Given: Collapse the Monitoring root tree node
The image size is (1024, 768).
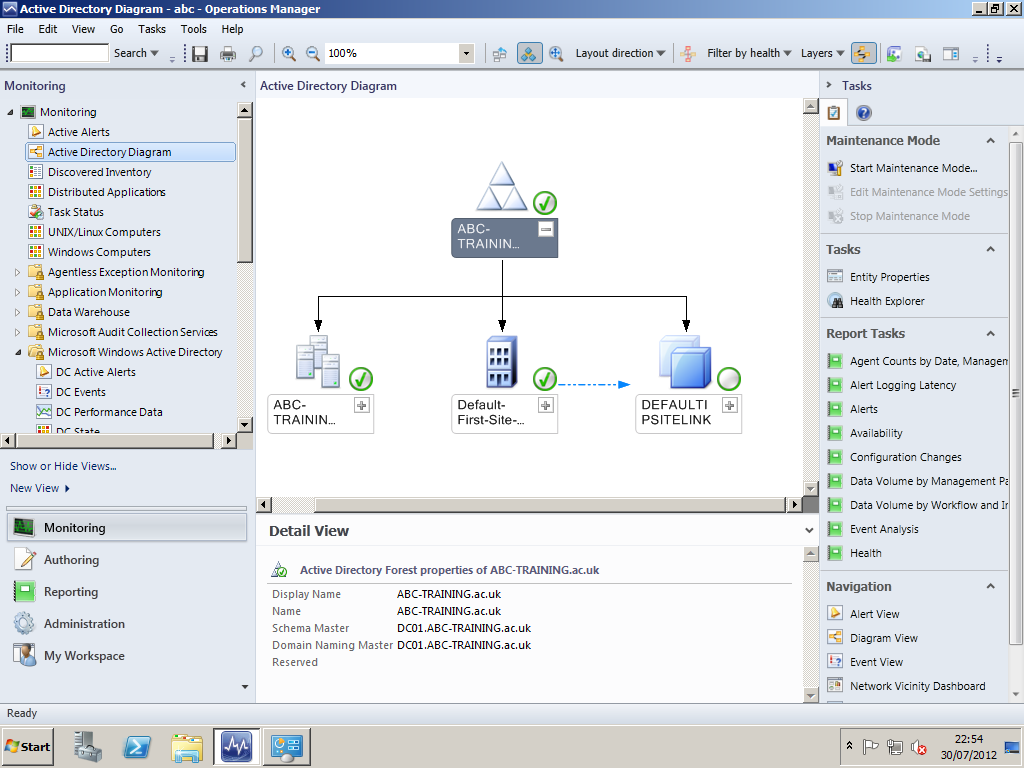Looking at the screenshot, I should click(10, 112).
